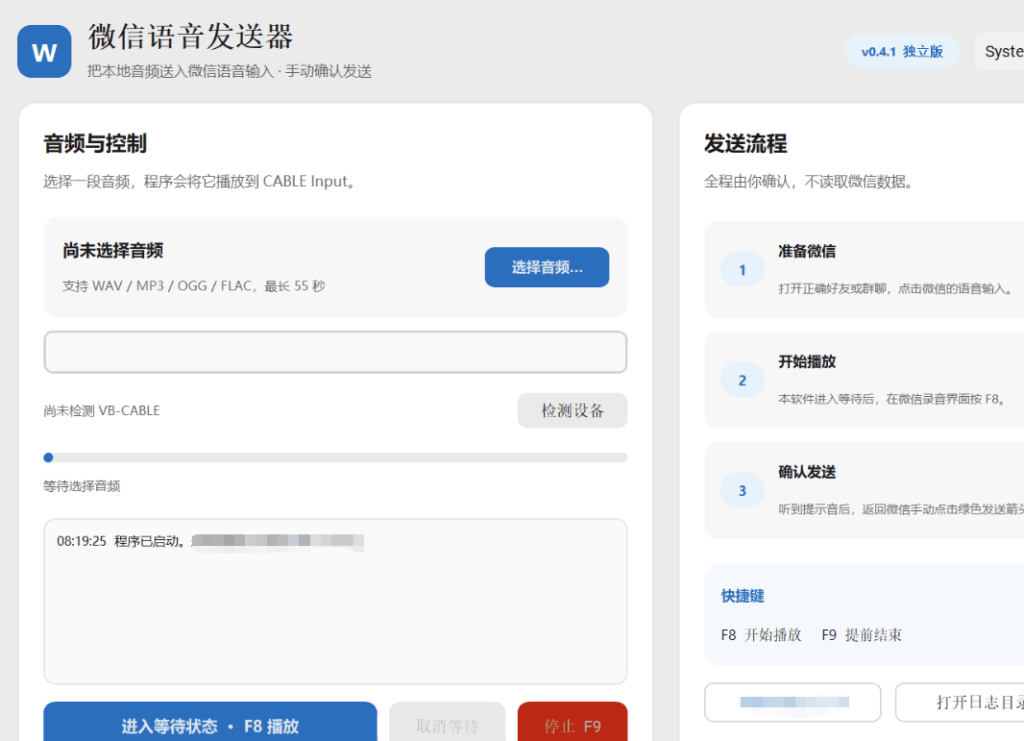This screenshot has height=741, width=1024.
Task: Click the empty audio path input field
Action: pyautogui.click(x=335, y=353)
